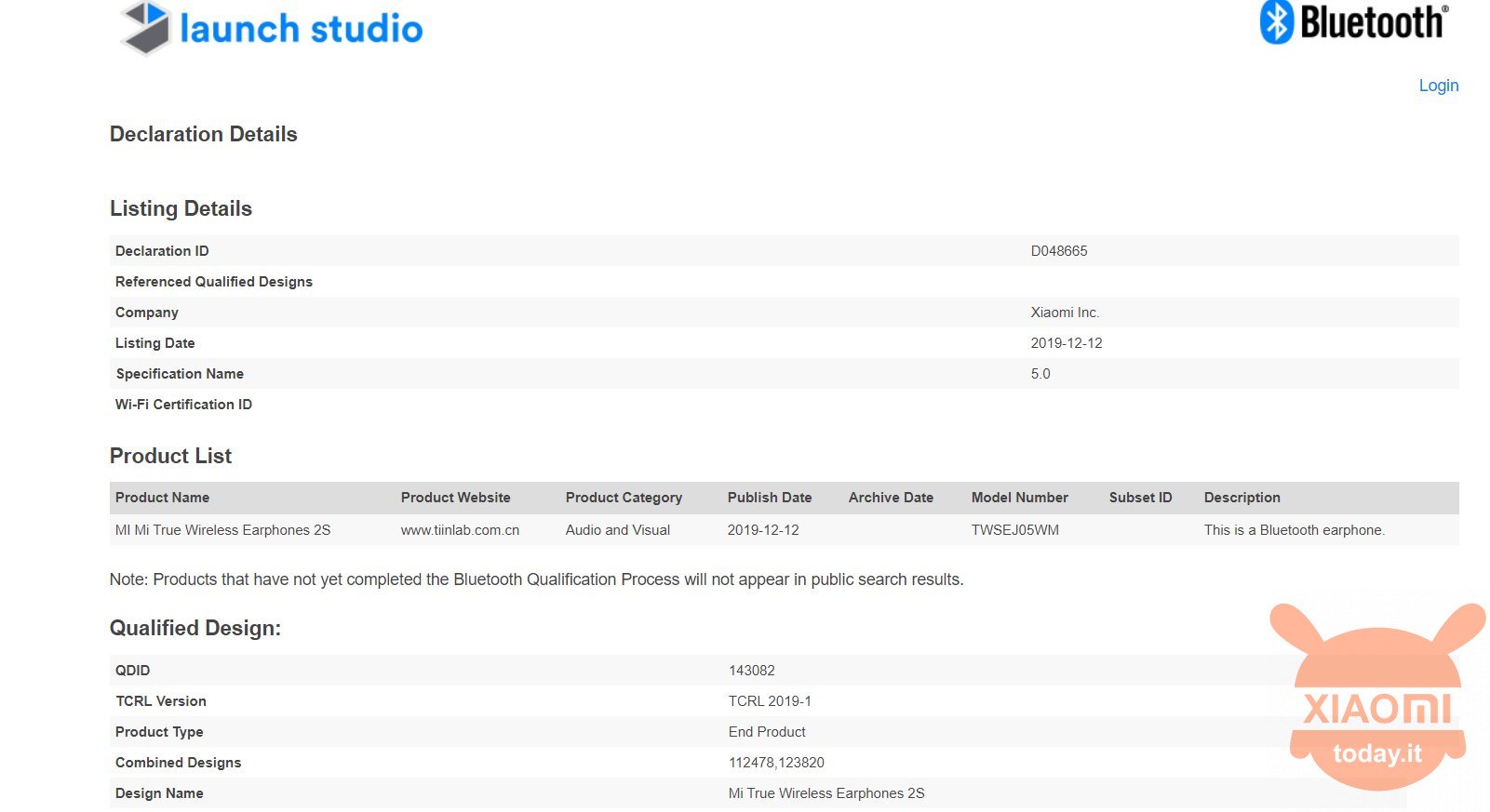
Task: Click the Product Name column header
Action: click(x=162, y=498)
